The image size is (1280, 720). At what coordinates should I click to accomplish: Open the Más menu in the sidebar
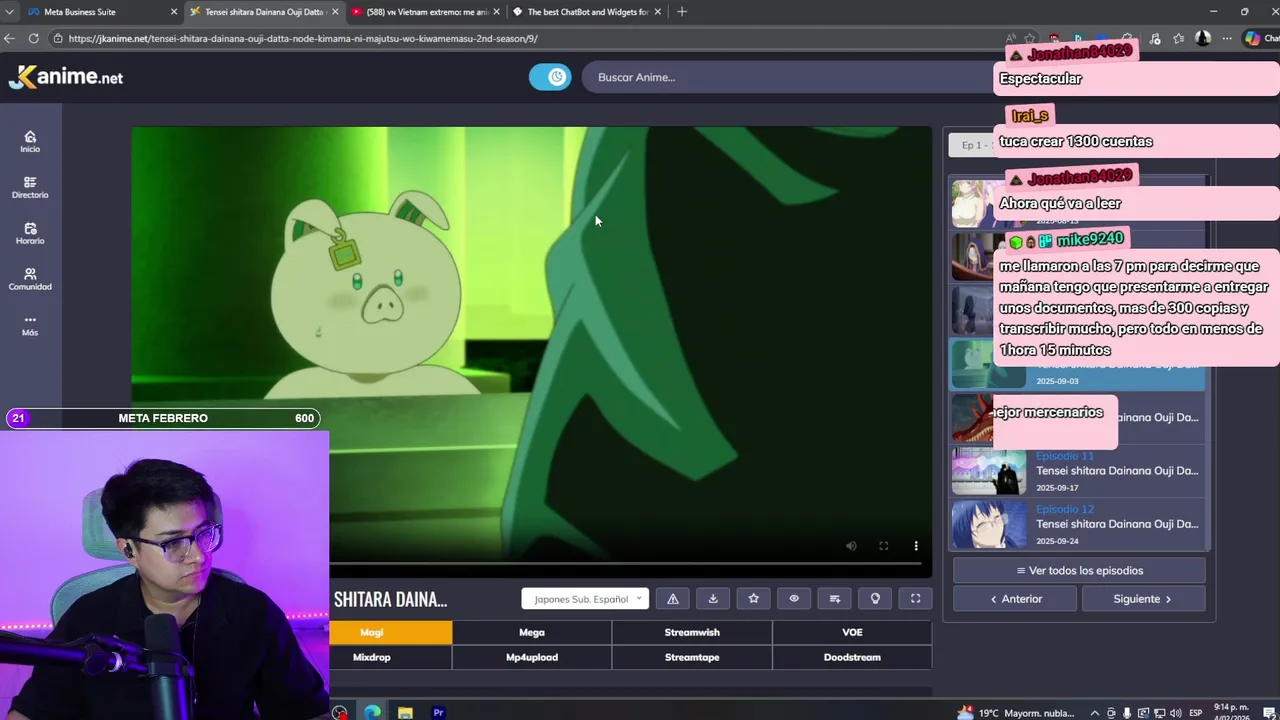[x=30, y=326]
